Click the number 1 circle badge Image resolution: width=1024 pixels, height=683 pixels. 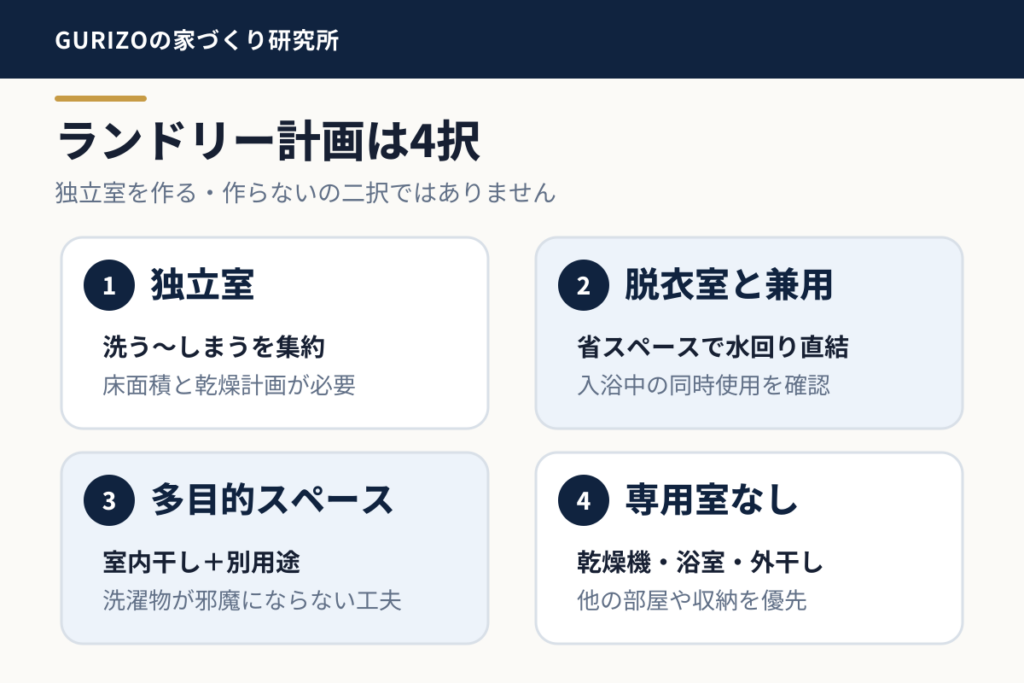pyautogui.click(x=109, y=285)
